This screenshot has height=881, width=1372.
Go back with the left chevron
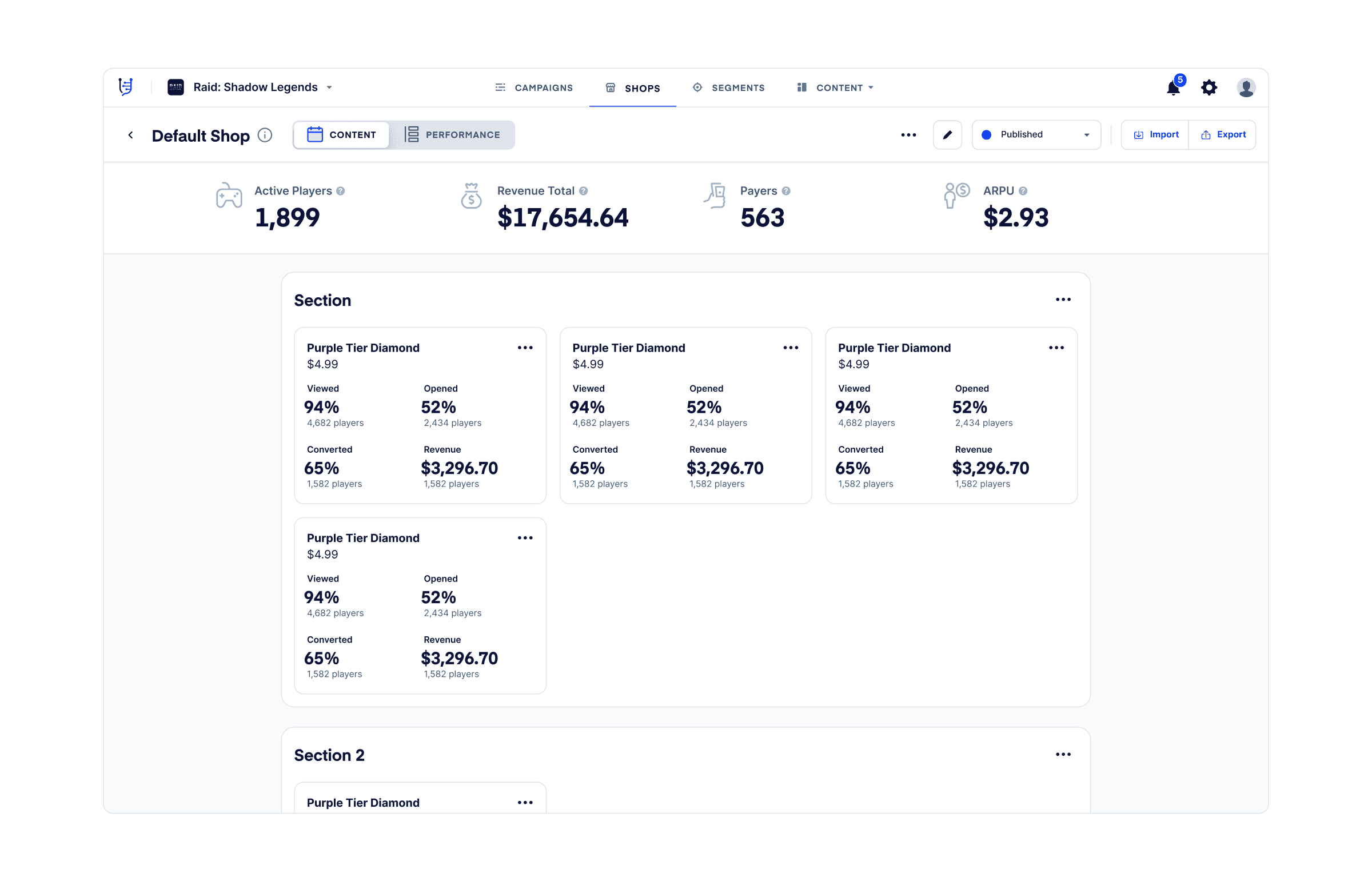pyautogui.click(x=130, y=135)
